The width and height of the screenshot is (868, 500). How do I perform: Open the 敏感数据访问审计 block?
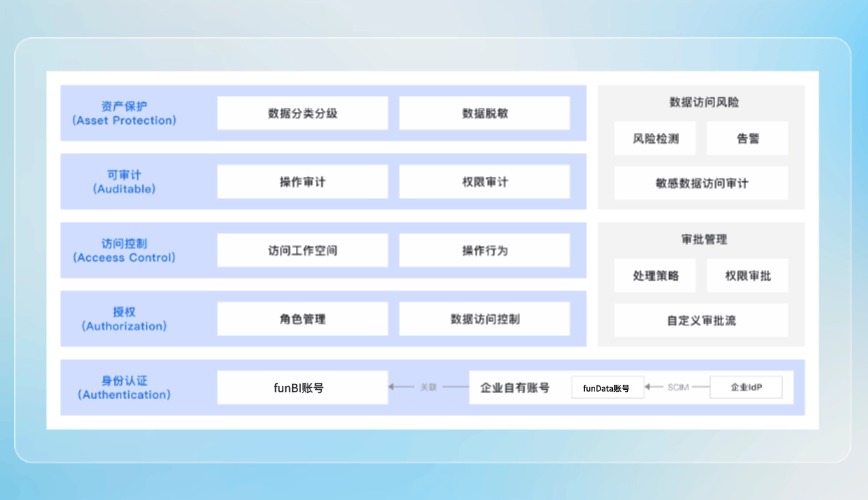pyautogui.click(x=701, y=183)
